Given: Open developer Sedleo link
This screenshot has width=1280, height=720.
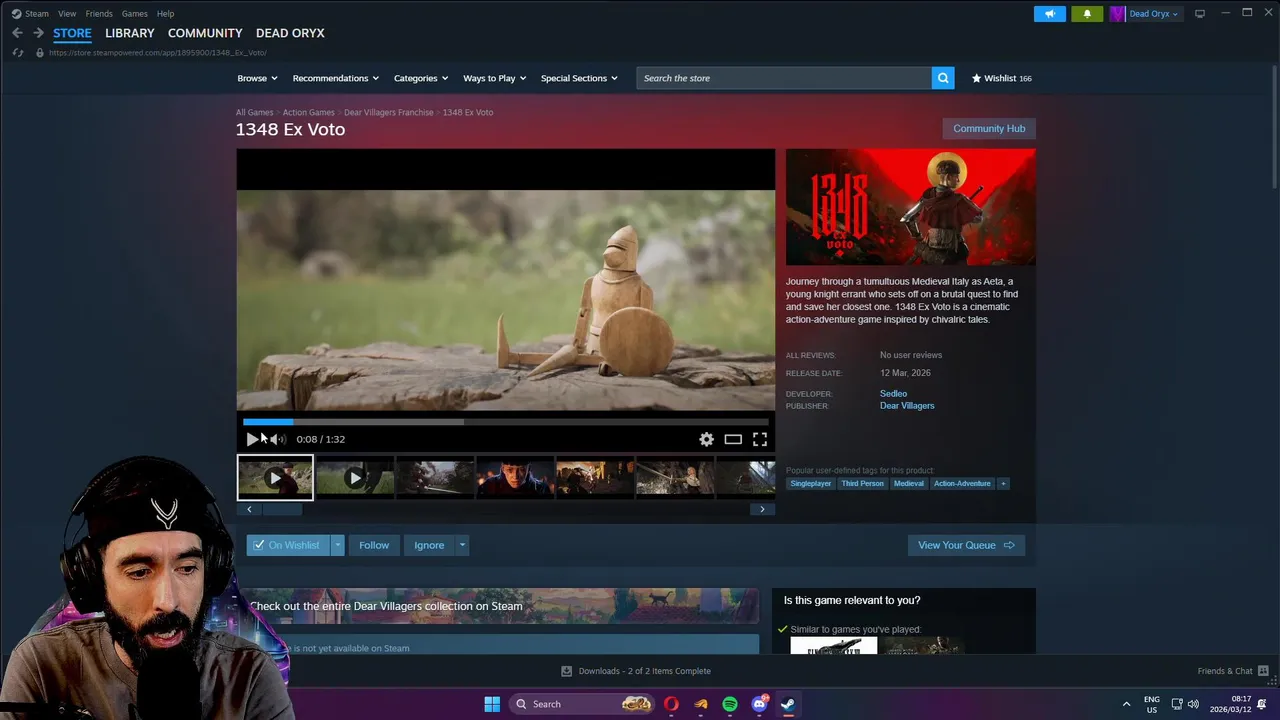Looking at the screenshot, I should [893, 394].
